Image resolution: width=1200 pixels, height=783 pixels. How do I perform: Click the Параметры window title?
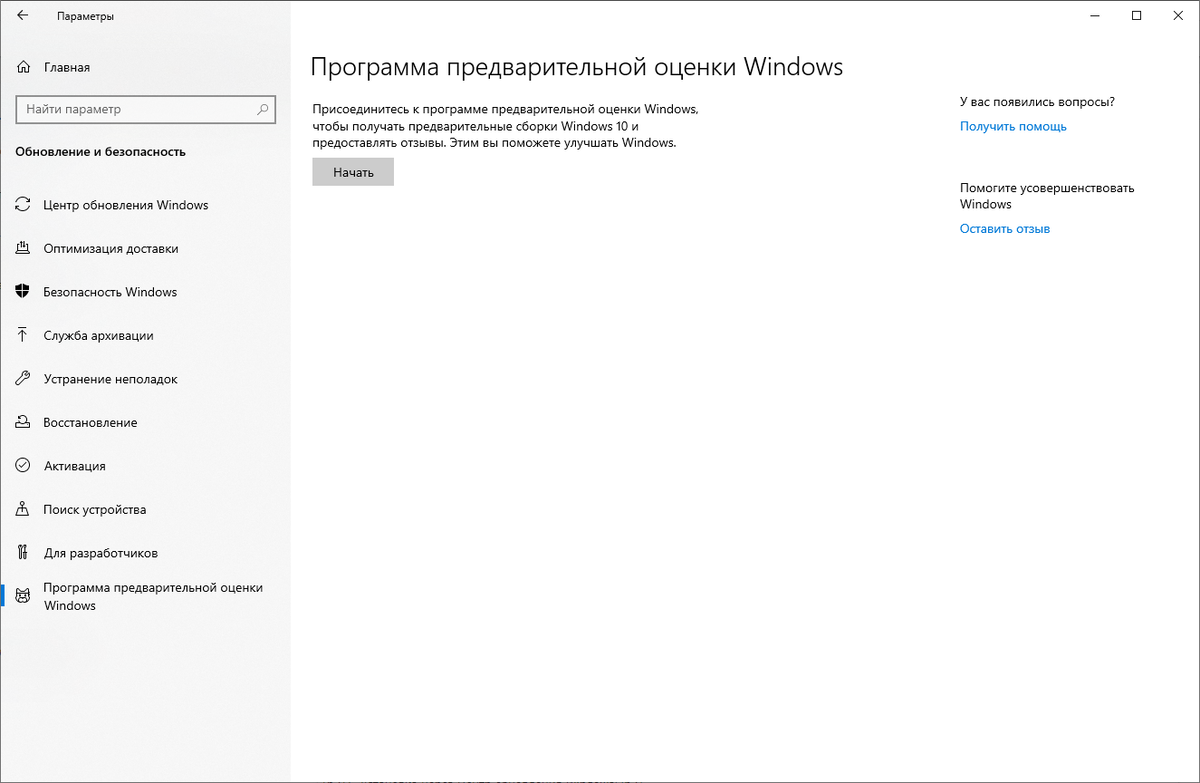85,16
